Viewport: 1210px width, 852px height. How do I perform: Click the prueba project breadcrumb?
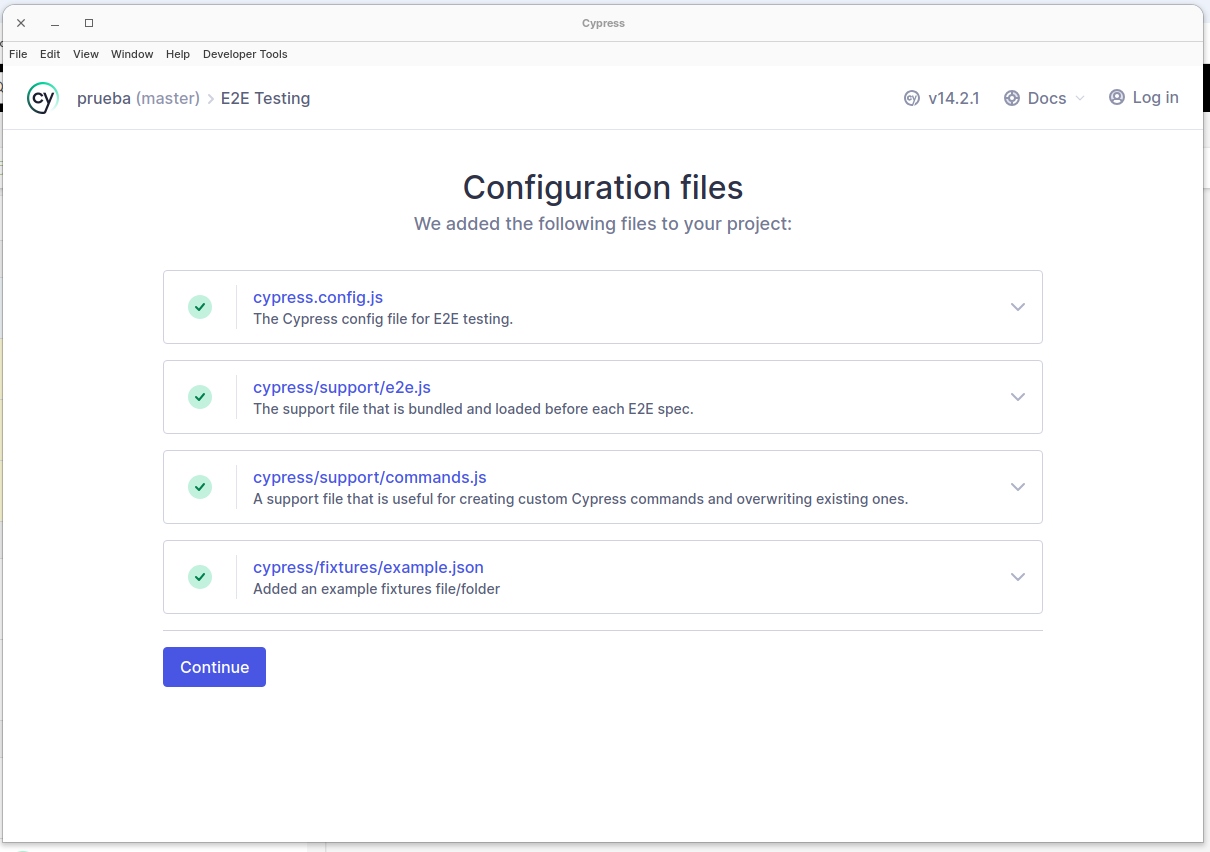click(x=104, y=98)
